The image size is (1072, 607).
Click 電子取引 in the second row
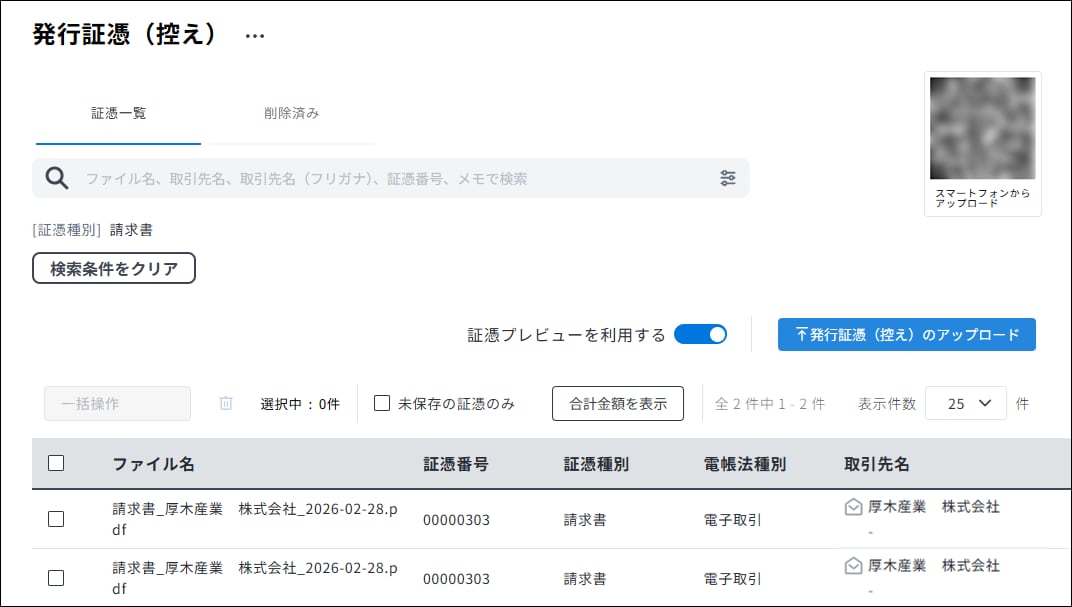pos(732,579)
